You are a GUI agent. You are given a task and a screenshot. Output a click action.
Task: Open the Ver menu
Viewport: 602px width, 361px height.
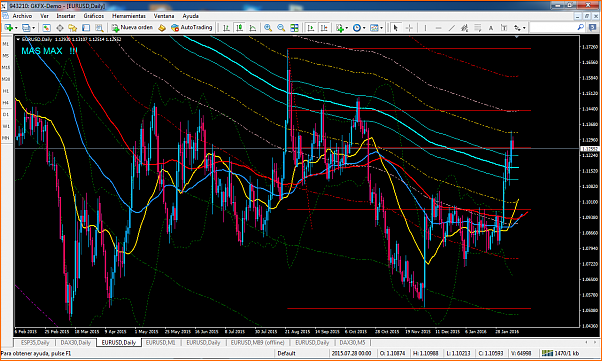pos(45,16)
